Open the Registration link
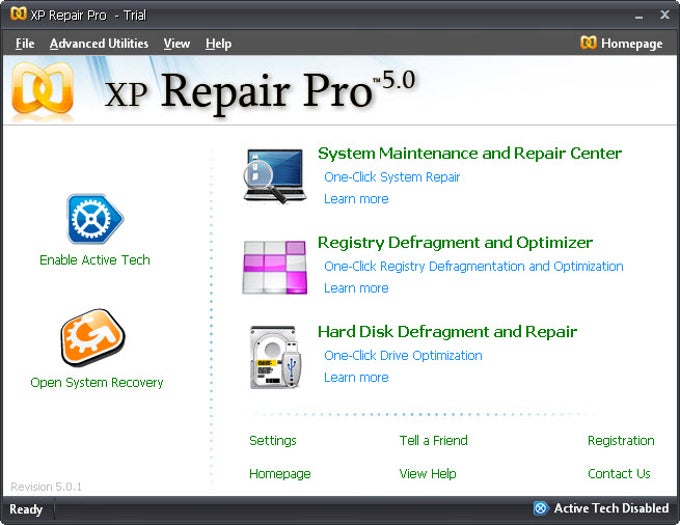This screenshot has width=680, height=525. (x=621, y=441)
